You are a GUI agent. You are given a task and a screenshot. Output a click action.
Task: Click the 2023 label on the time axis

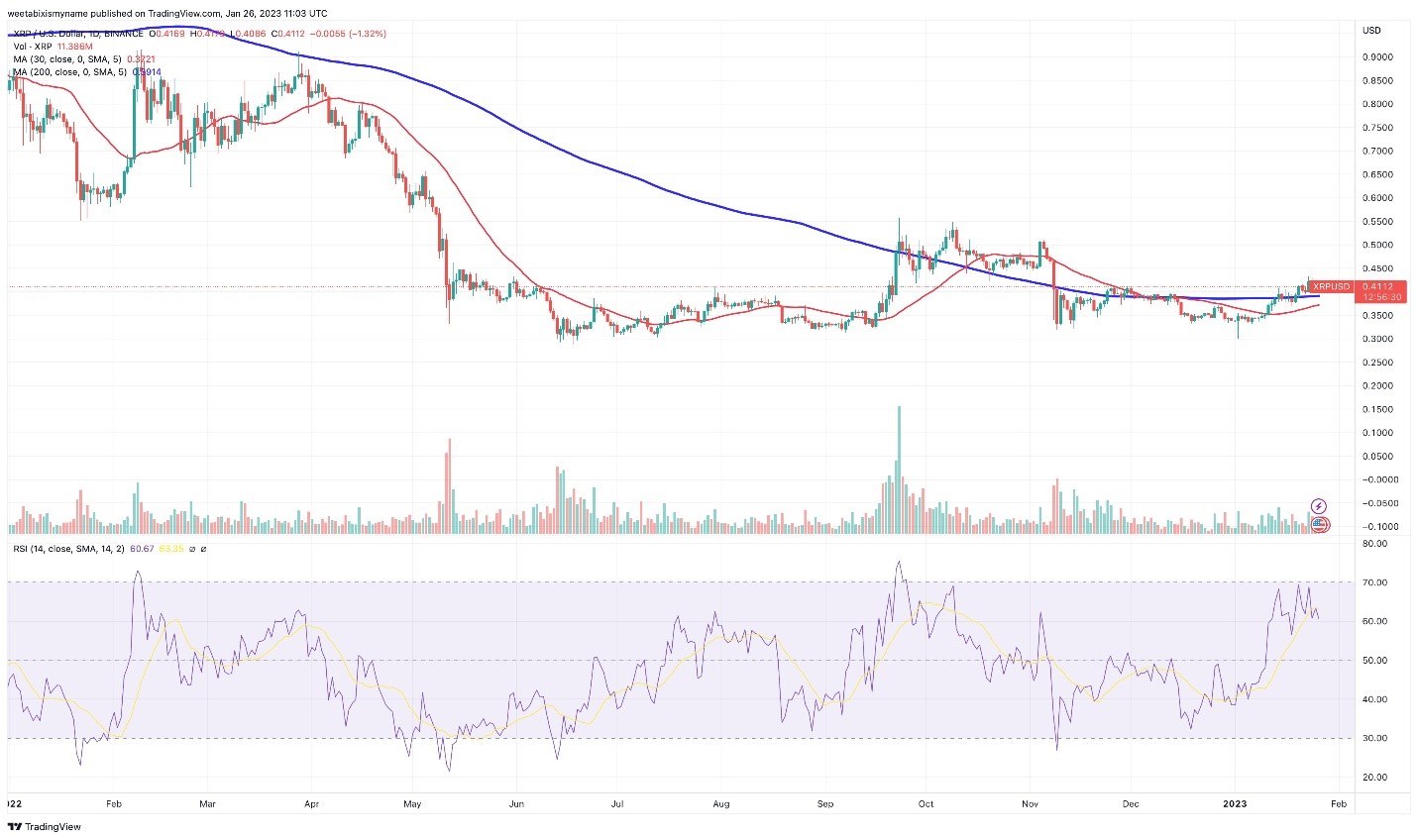pos(1234,804)
